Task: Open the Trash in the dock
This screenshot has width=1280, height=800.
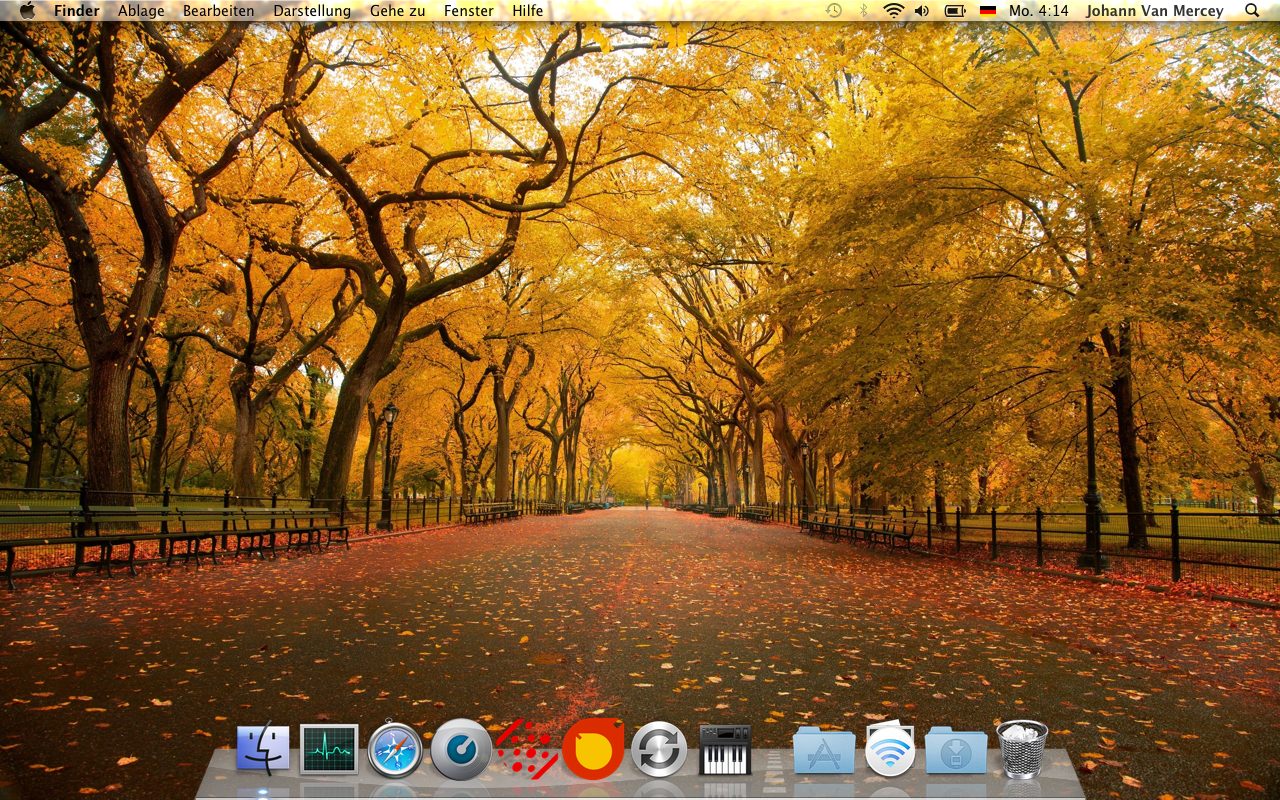Action: 1022,749
